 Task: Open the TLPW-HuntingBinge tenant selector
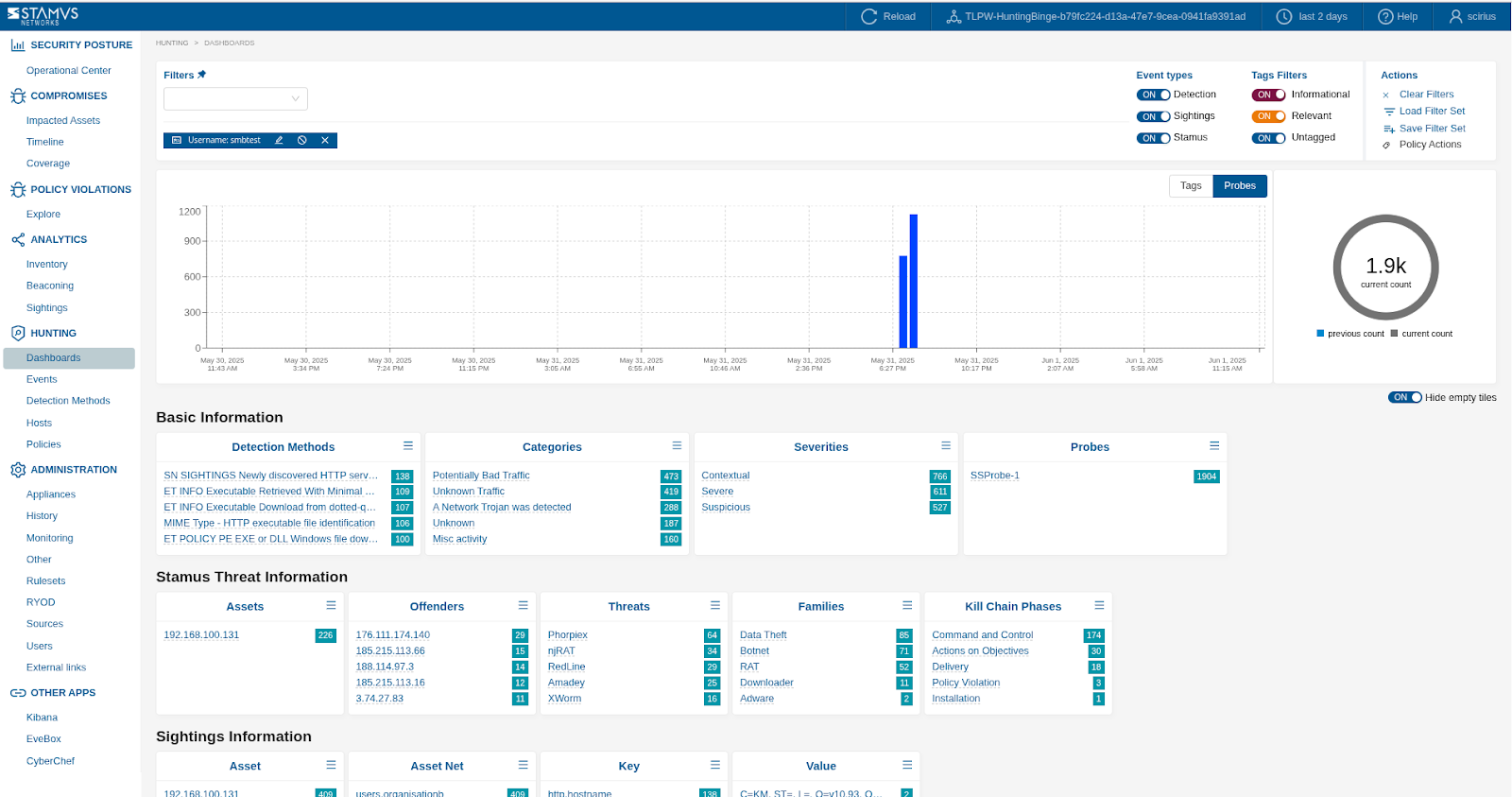coord(1095,16)
